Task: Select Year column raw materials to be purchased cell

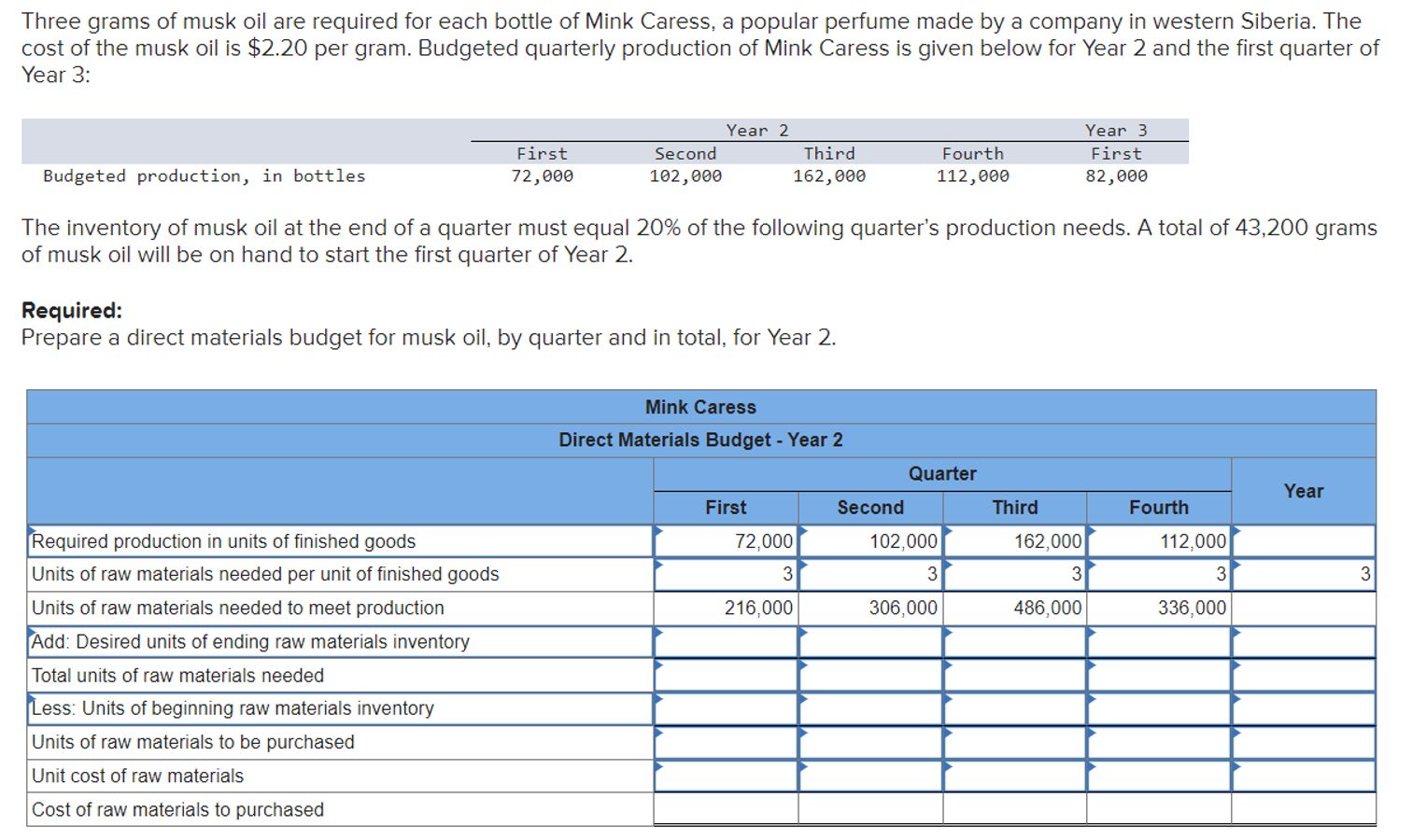Action: pos(1304,743)
